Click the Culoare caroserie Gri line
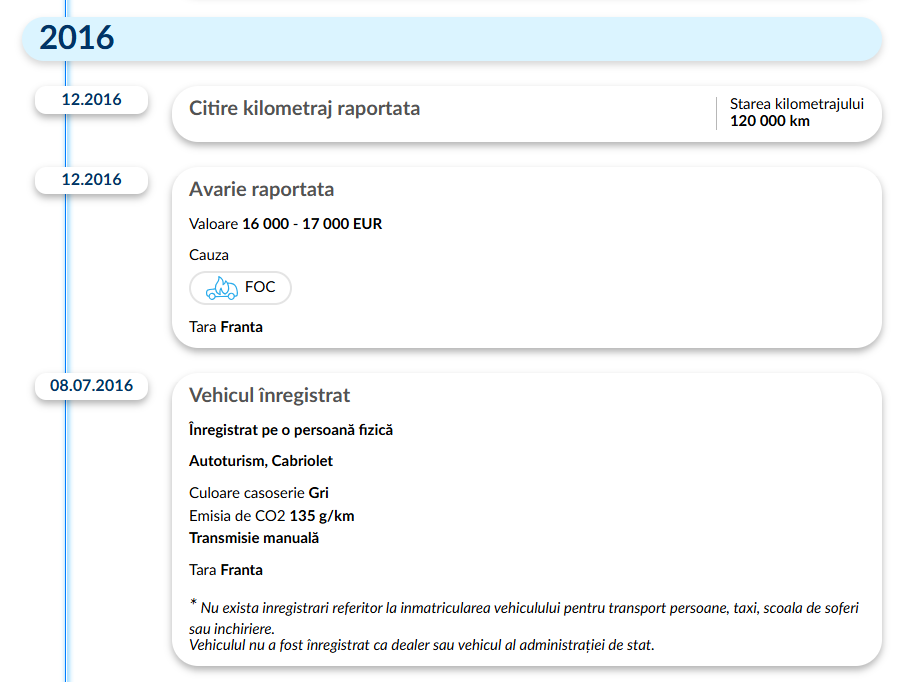The image size is (918, 682). [x=258, y=493]
